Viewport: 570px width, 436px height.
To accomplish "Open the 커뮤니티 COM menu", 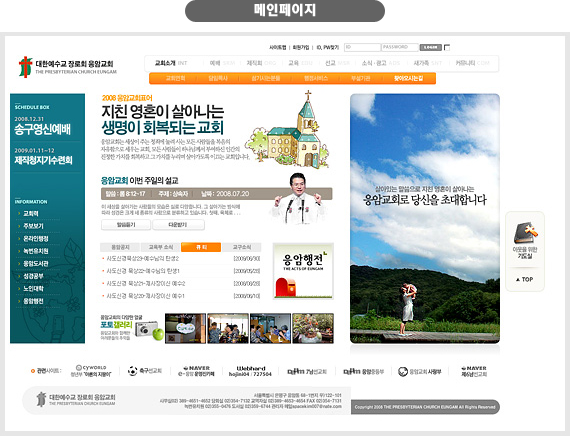I will [472, 63].
